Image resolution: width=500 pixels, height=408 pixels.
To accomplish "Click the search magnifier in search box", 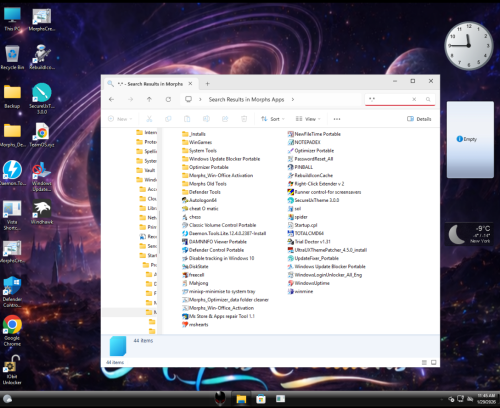I will [428, 99].
